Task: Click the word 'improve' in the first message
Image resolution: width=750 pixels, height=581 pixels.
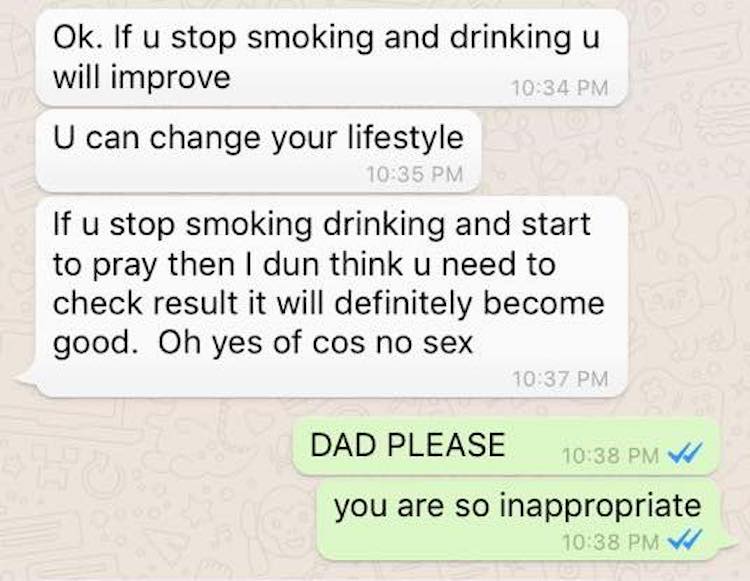Action: tap(171, 79)
